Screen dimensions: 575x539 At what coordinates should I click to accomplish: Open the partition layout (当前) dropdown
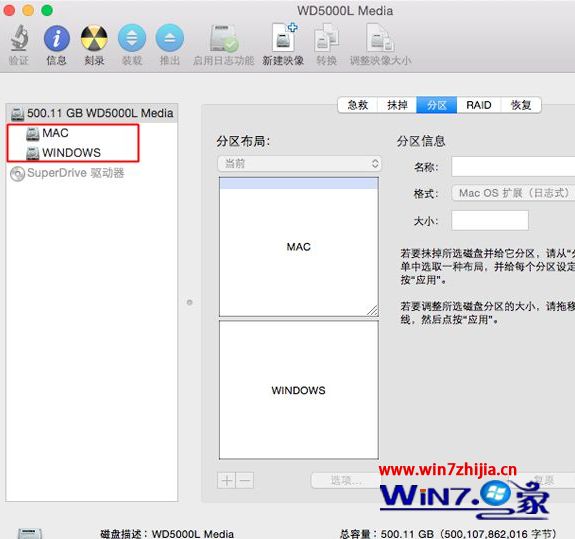(x=299, y=164)
